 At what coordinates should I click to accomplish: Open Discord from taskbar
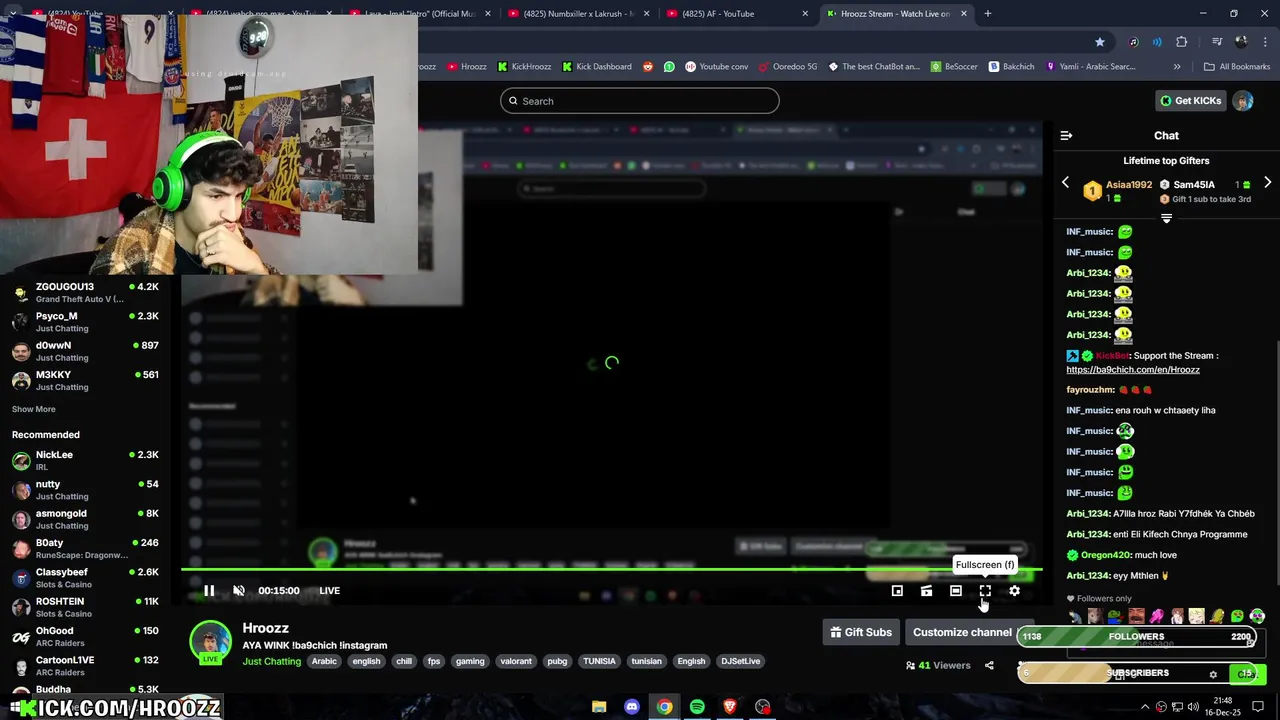[x=632, y=707]
